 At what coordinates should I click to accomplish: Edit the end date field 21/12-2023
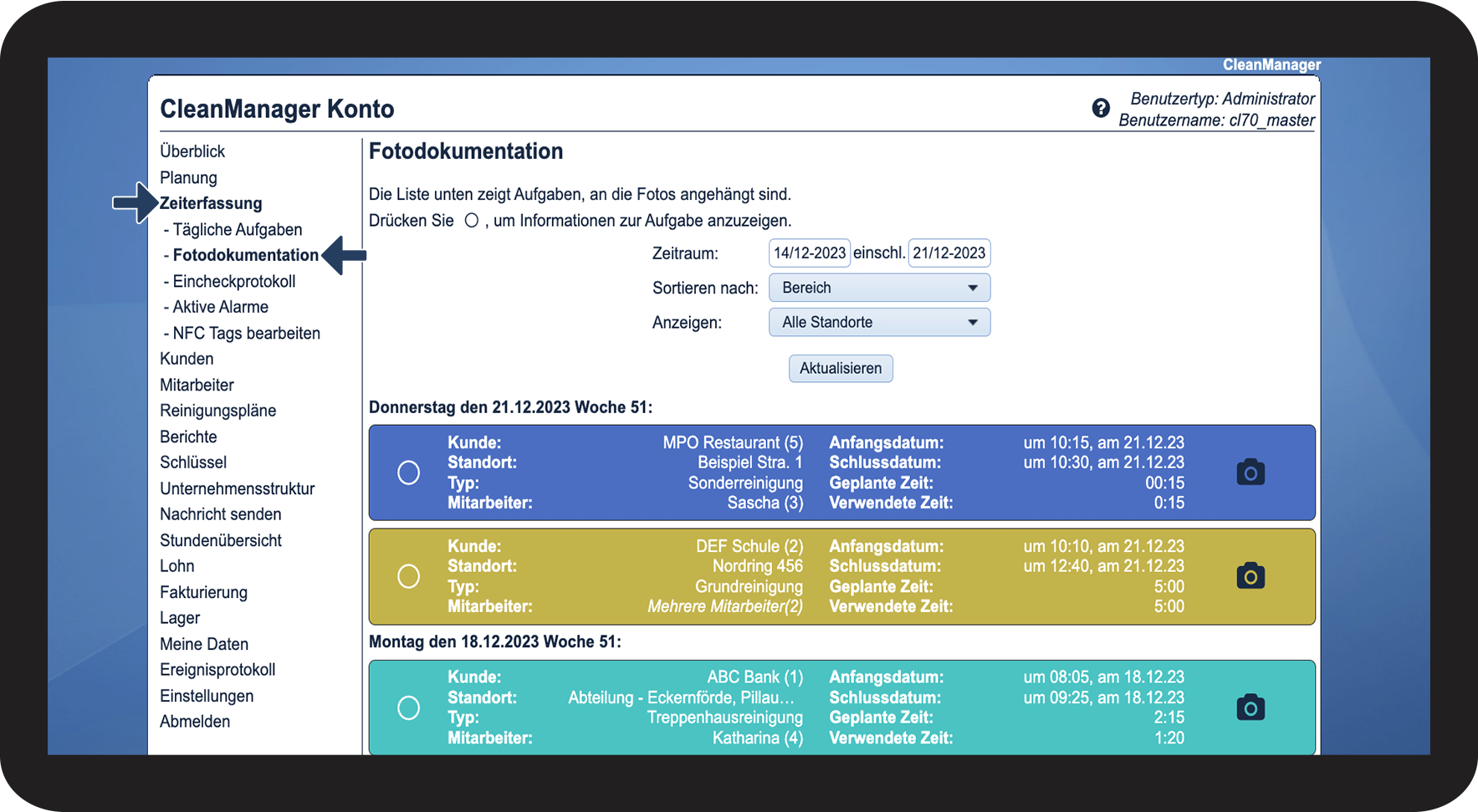[x=949, y=253]
